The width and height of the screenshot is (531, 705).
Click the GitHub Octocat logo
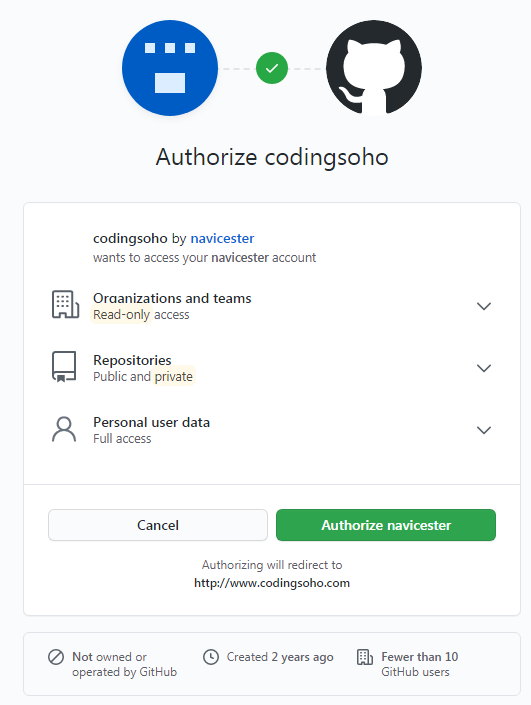point(374,68)
